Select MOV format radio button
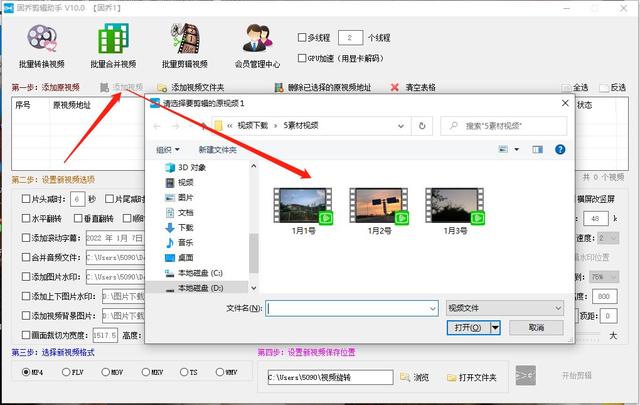 point(105,372)
